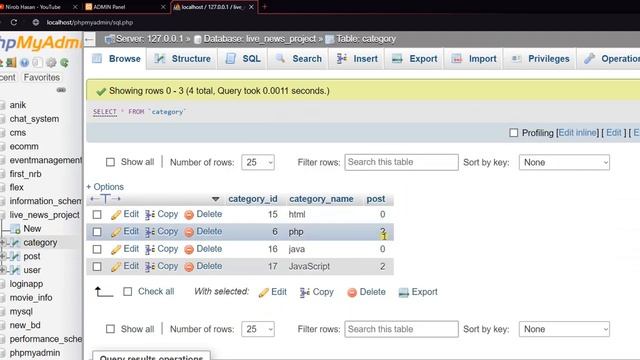Image resolution: width=640 pixels, height=360 pixels.
Task: Click the red Delete icon in php row
Action: pyautogui.click(x=189, y=232)
